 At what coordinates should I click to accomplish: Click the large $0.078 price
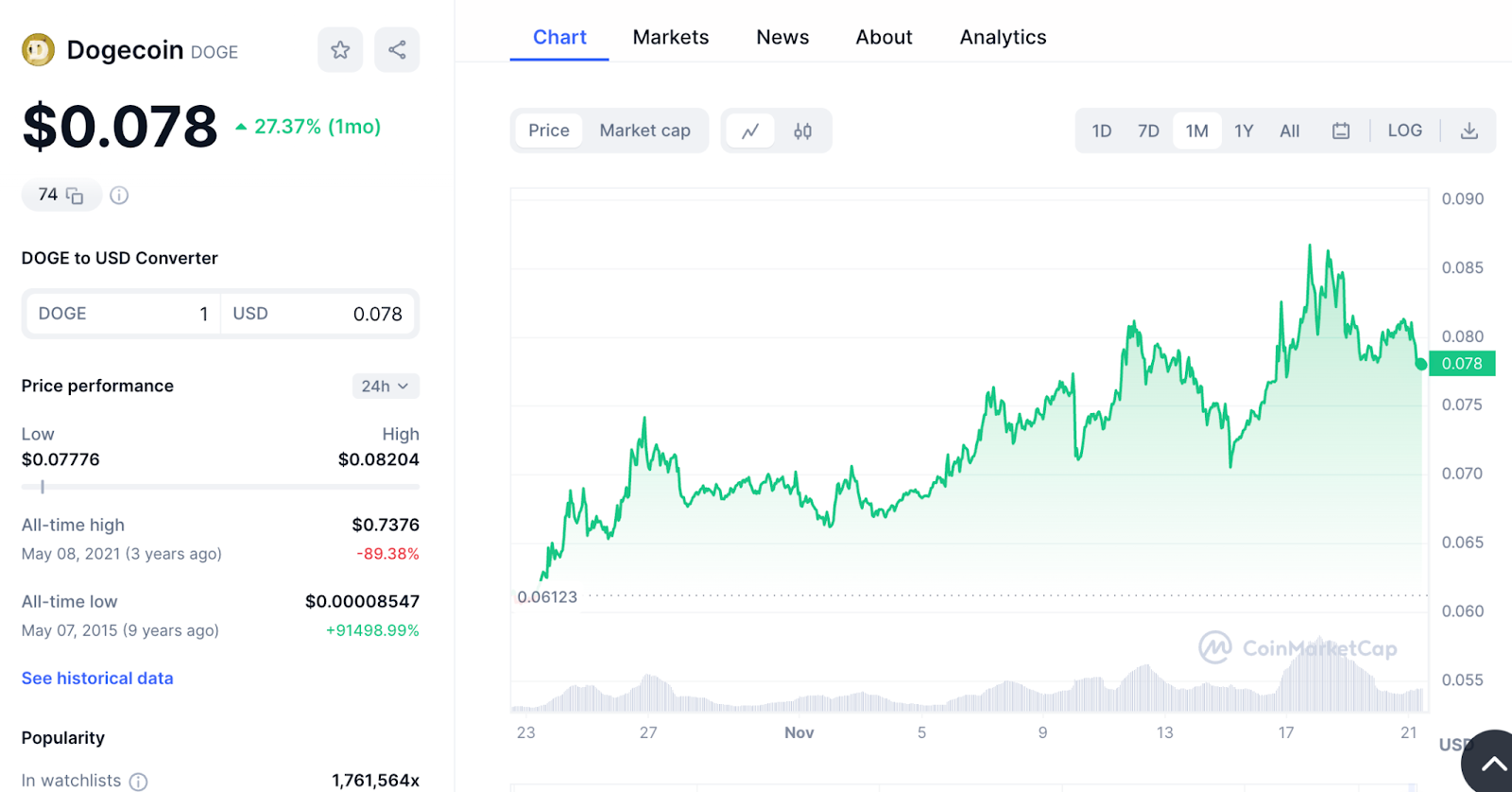pos(120,127)
